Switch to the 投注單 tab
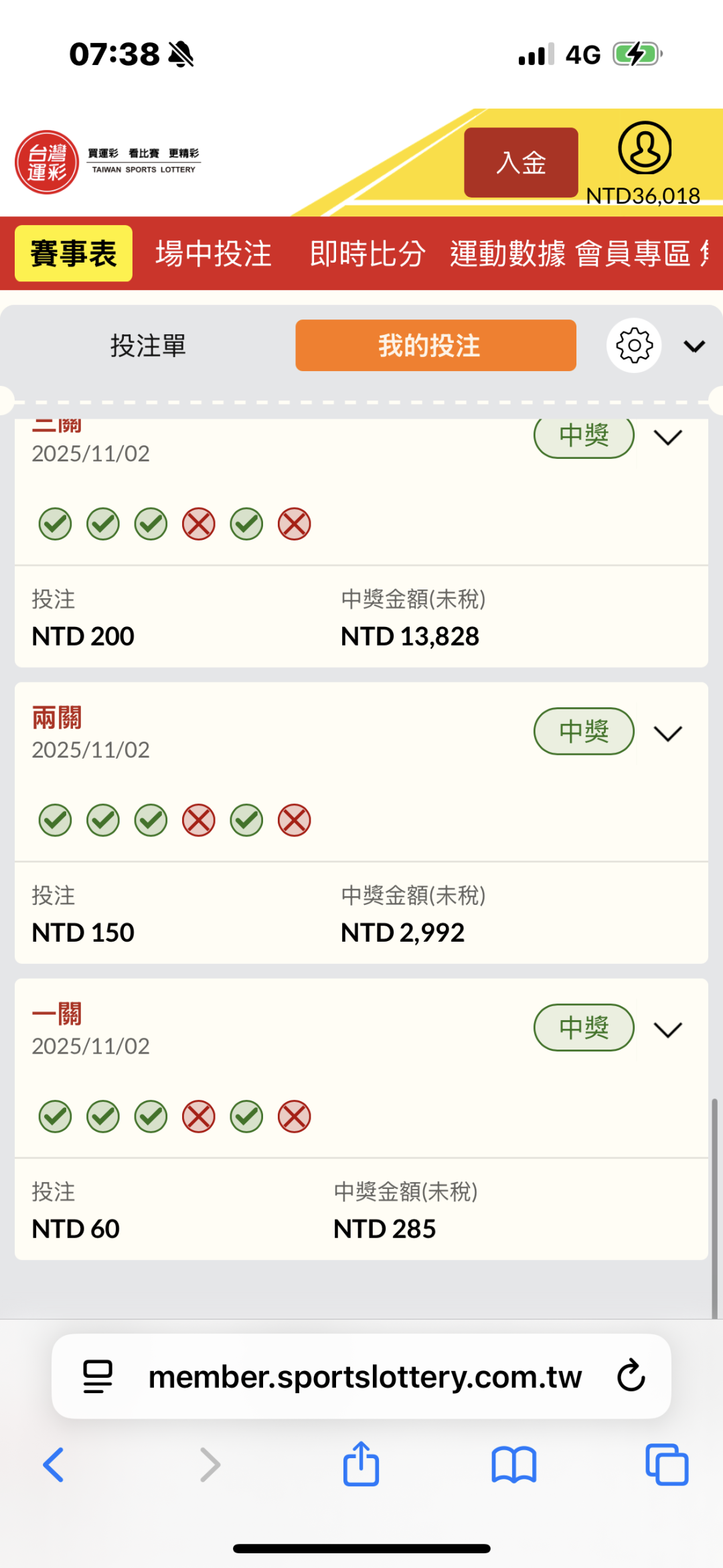 tap(148, 346)
